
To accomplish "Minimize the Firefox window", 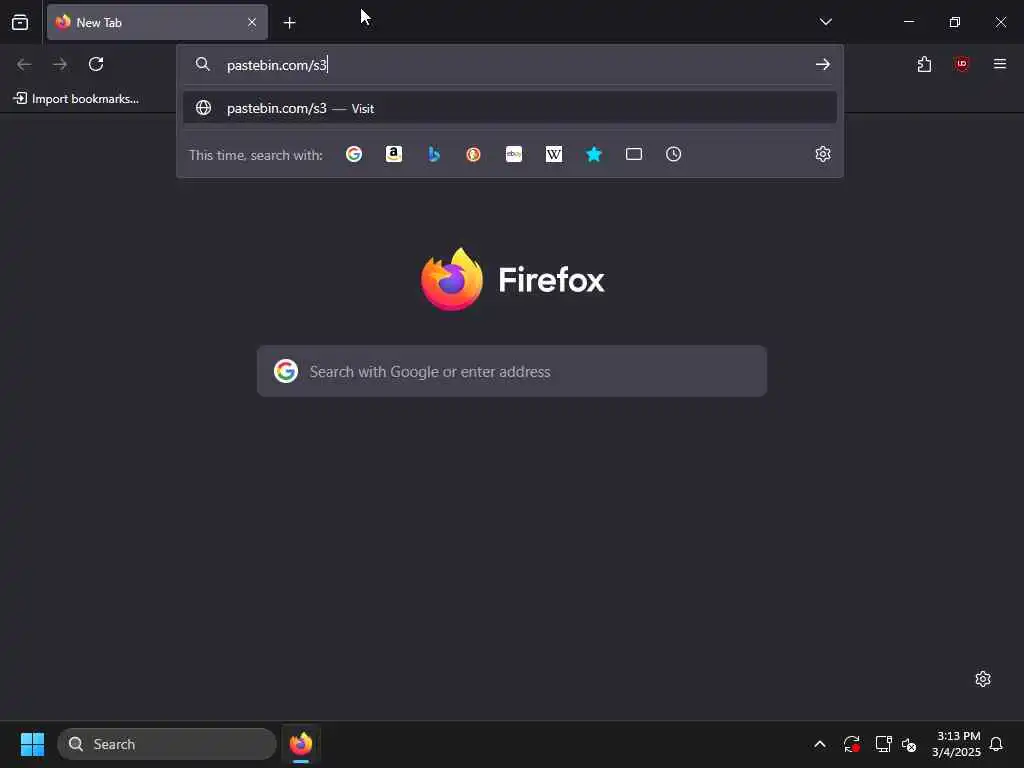I will coord(908,22).
